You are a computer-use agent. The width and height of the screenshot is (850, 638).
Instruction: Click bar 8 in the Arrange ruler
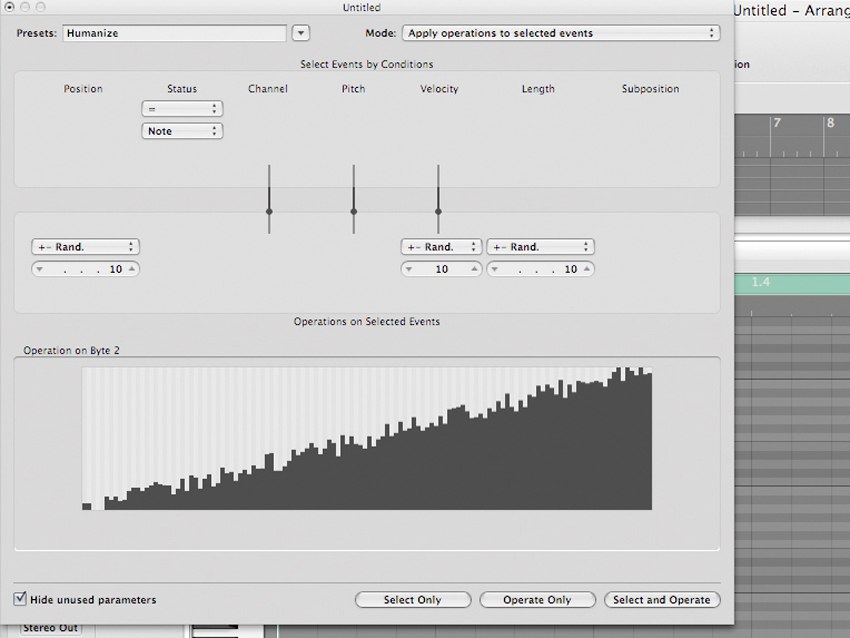830,123
